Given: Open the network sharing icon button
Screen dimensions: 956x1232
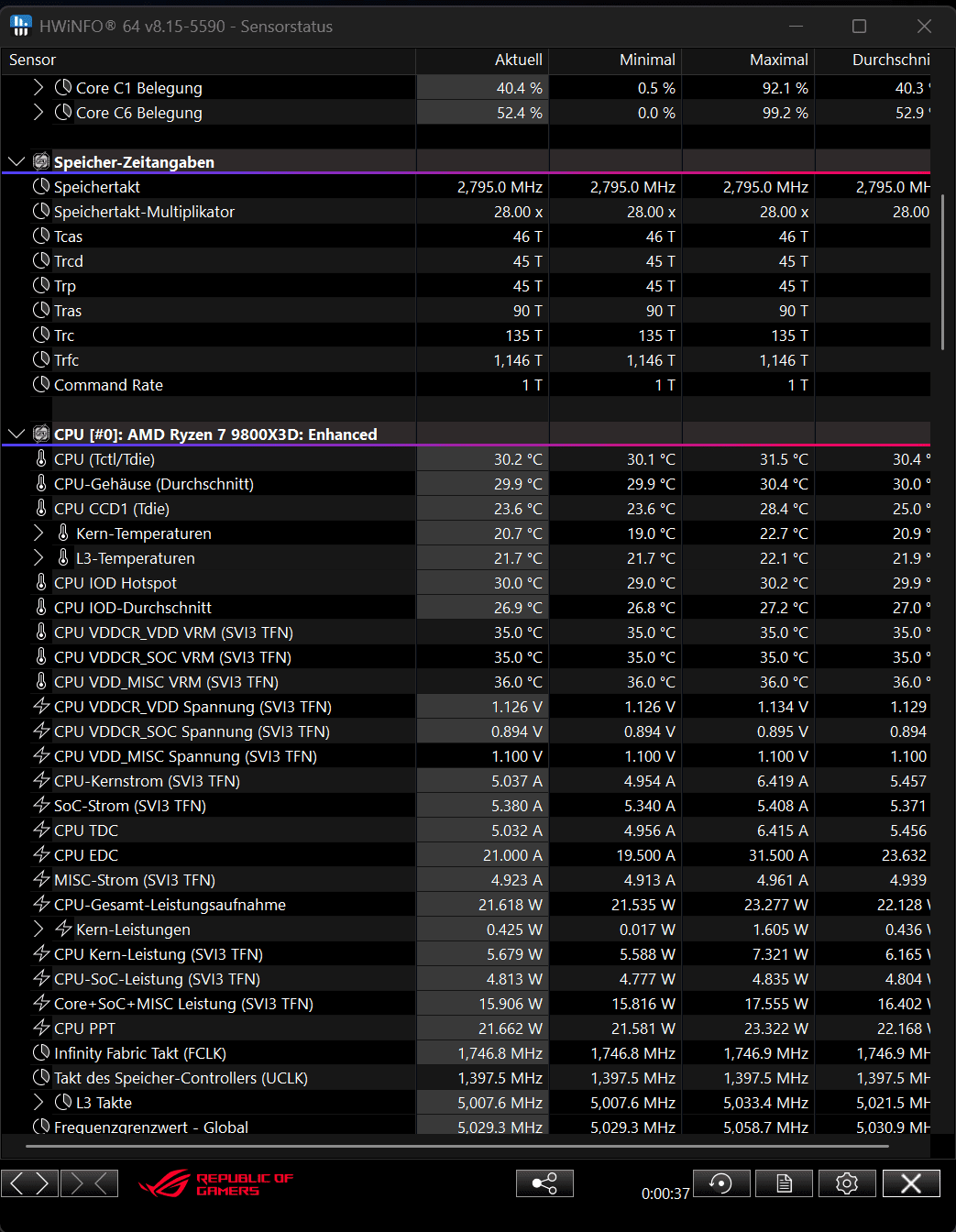Looking at the screenshot, I should pyautogui.click(x=544, y=1183).
